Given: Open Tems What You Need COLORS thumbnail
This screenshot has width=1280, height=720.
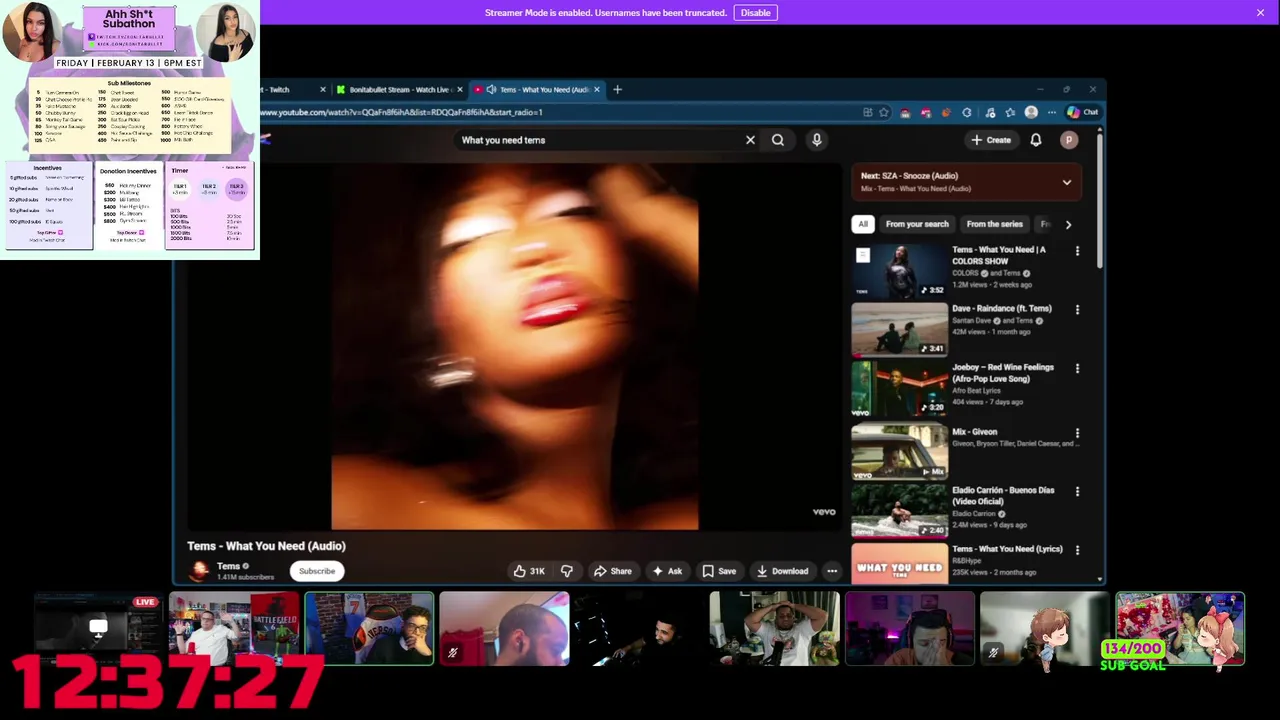Looking at the screenshot, I should [899, 271].
